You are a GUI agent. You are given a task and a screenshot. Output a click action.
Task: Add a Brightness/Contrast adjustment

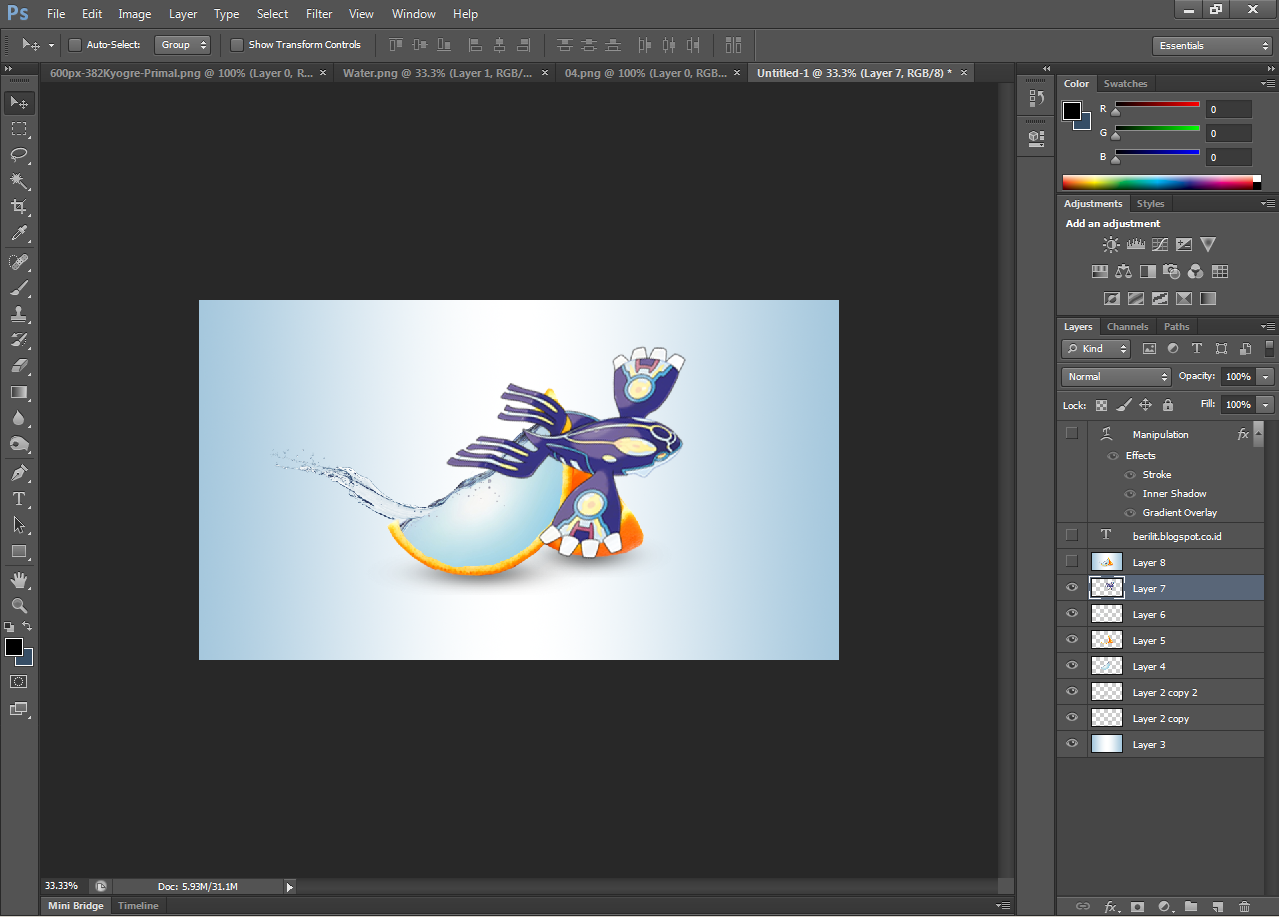1111,244
